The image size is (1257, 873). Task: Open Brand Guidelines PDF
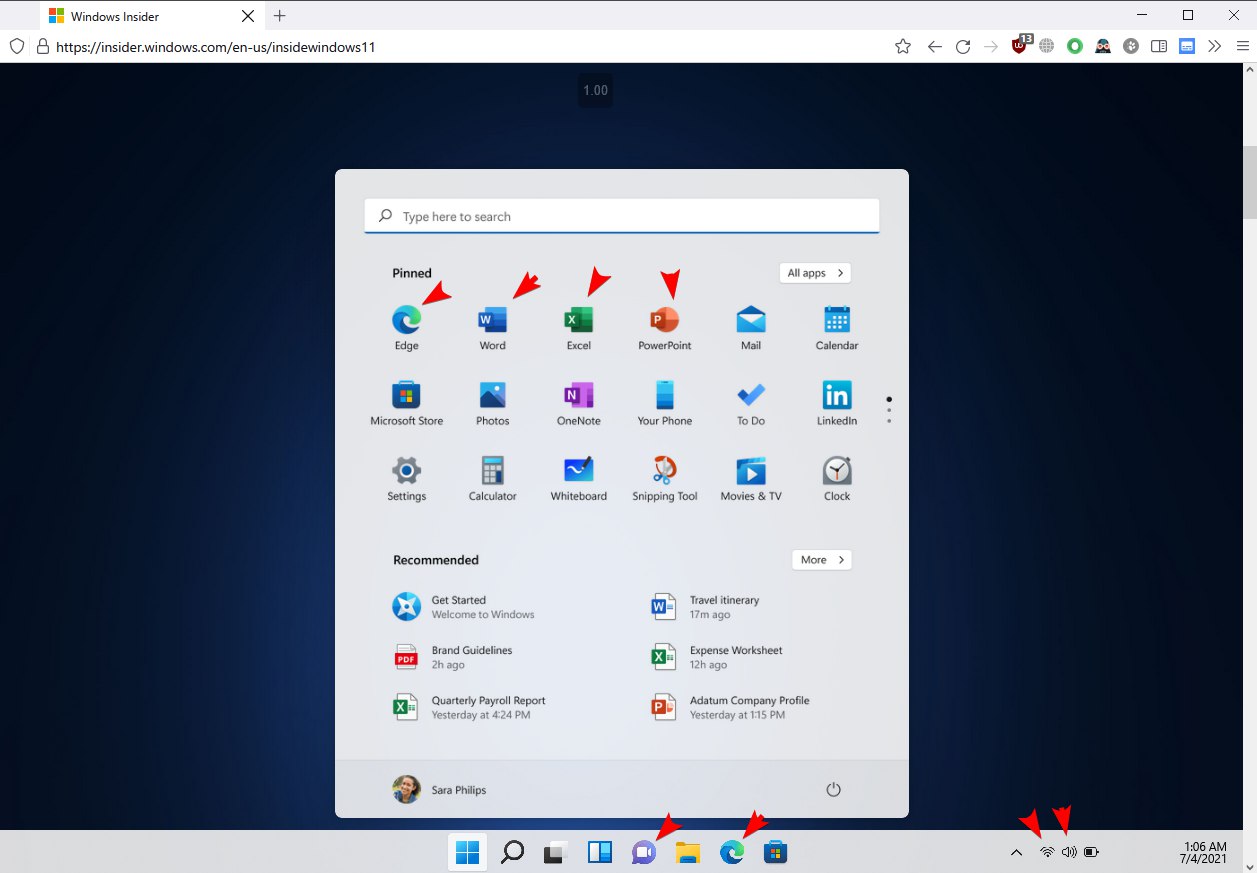pos(452,657)
